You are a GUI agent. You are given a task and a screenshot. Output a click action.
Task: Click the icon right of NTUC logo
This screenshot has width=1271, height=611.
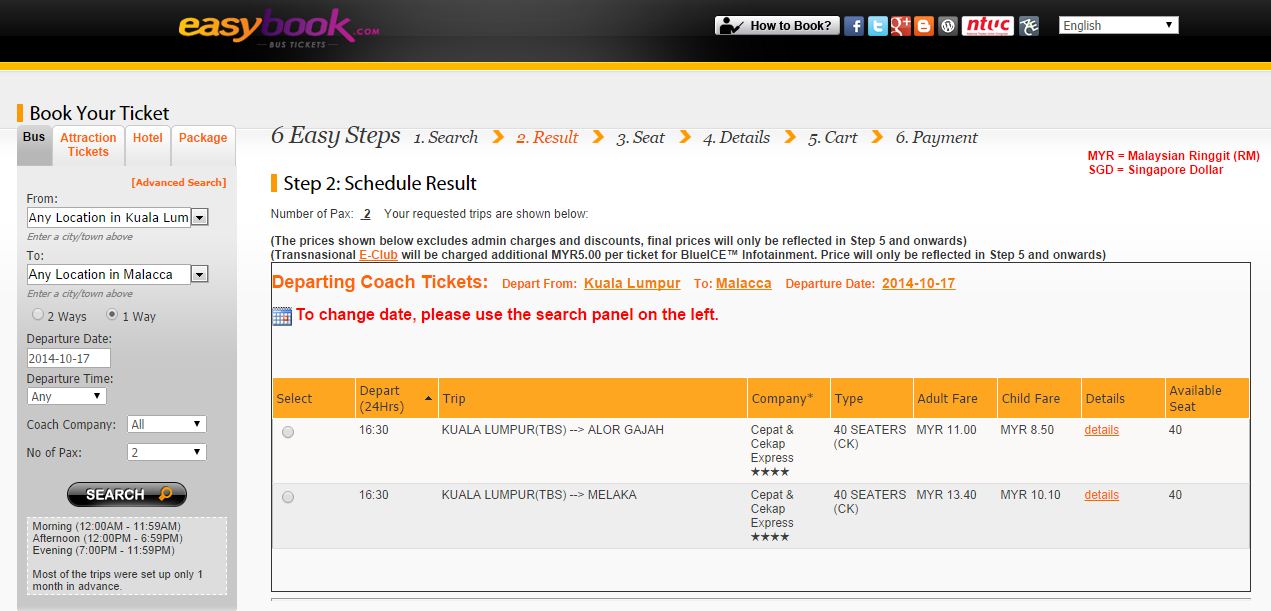coord(1029,26)
